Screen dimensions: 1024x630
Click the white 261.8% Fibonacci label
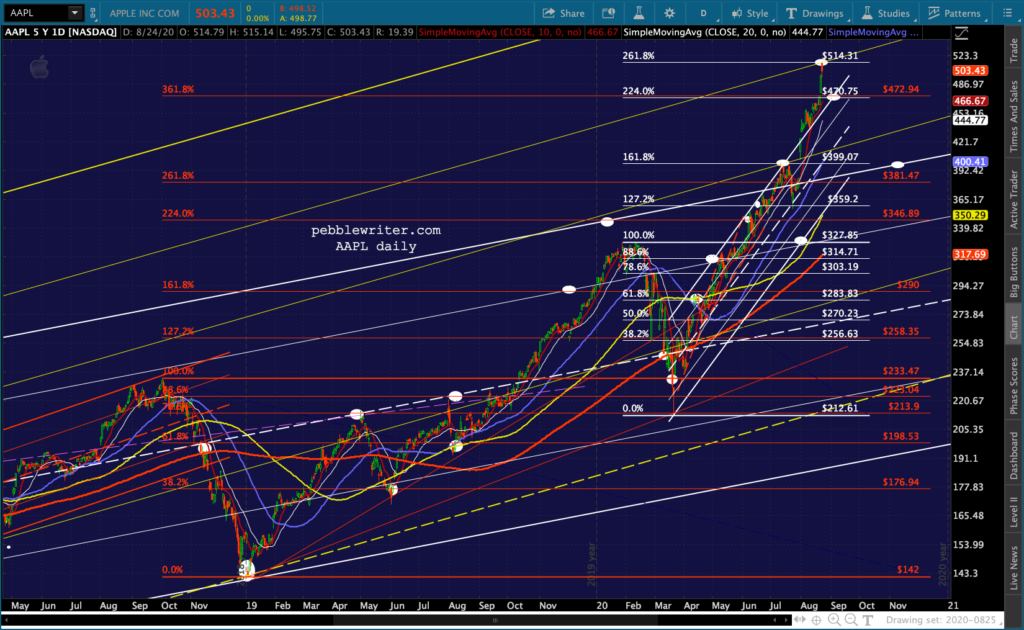[639, 55]
